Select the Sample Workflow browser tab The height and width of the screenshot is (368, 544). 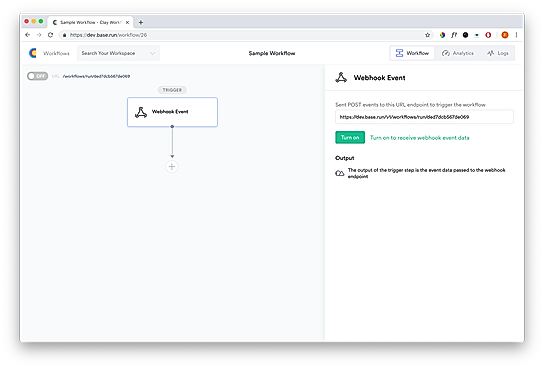pos(90,22)
